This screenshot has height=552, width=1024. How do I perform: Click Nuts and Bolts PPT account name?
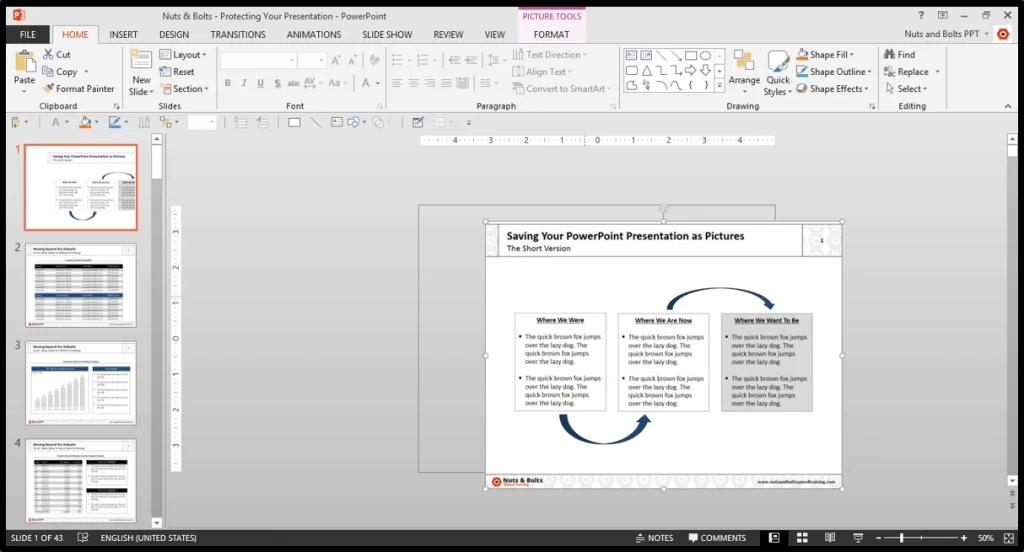click(942, 34)
